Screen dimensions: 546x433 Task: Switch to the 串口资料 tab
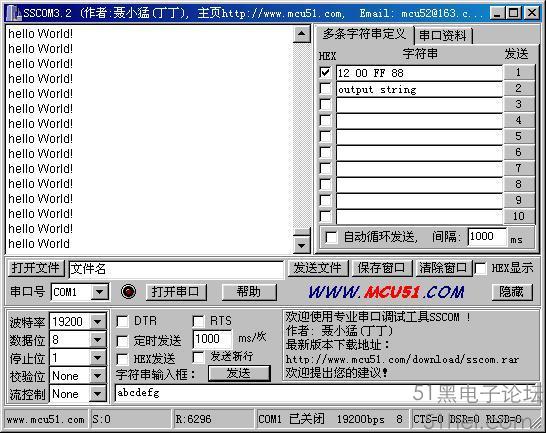443,36
